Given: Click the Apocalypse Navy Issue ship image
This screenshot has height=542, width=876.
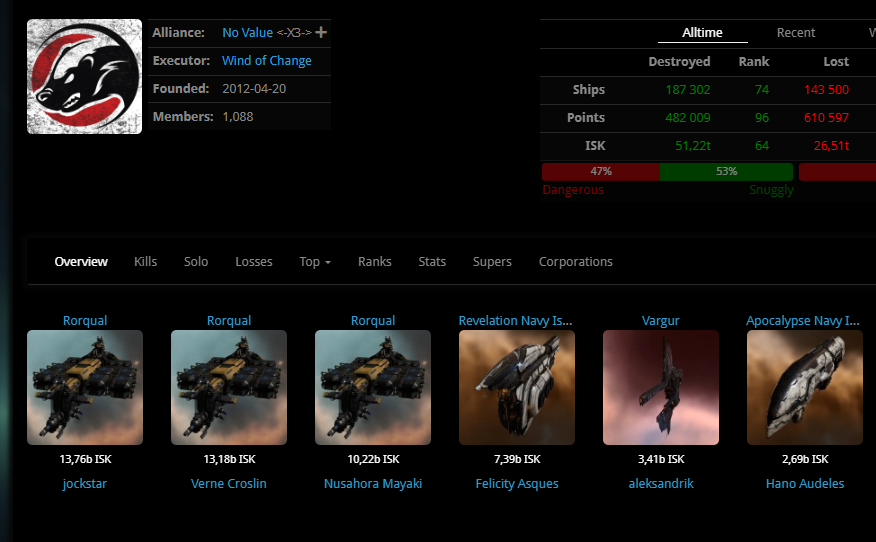Looking at the screenshot, I should [805, 387].
